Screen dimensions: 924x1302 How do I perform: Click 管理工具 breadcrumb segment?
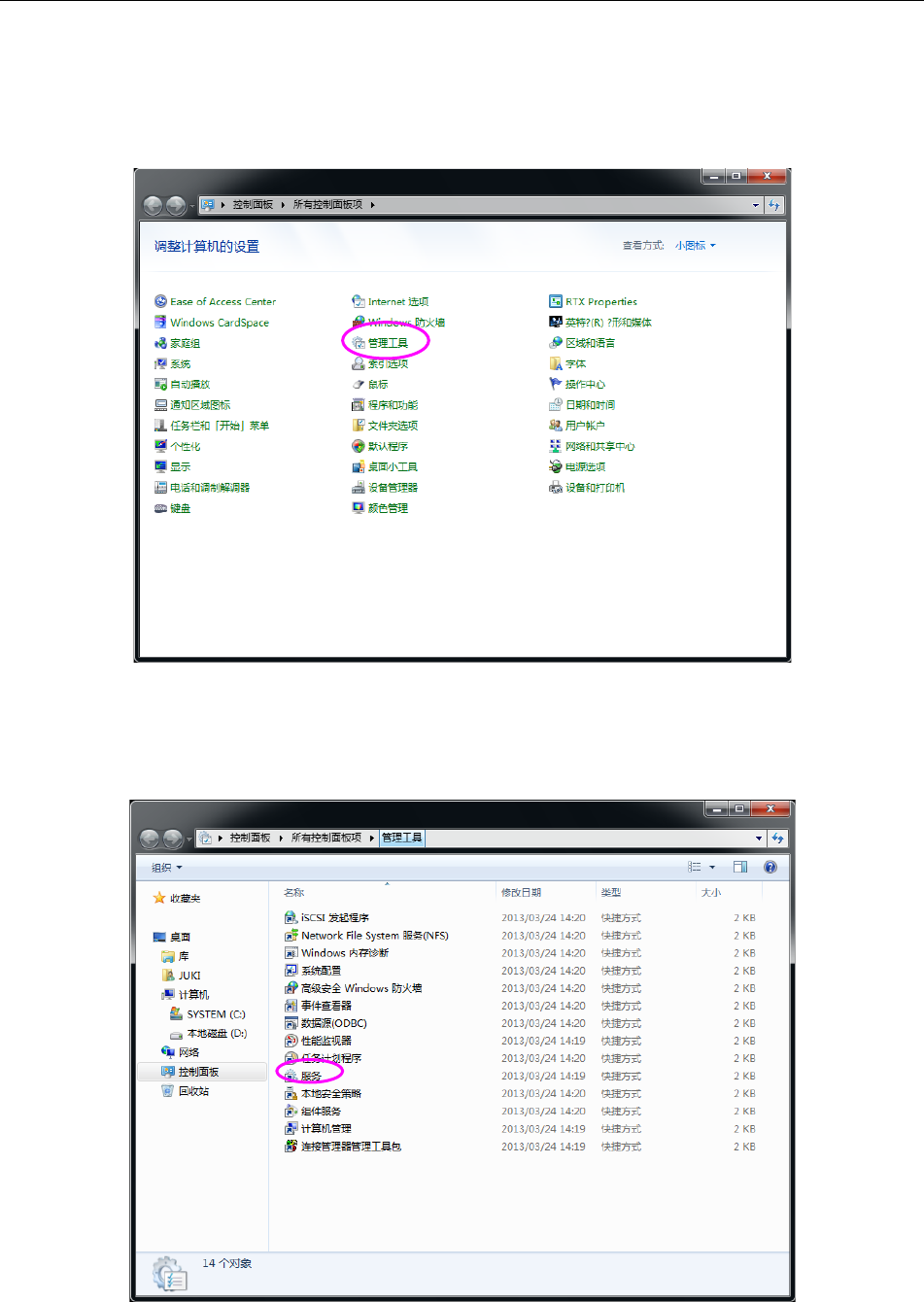[401, 838]
